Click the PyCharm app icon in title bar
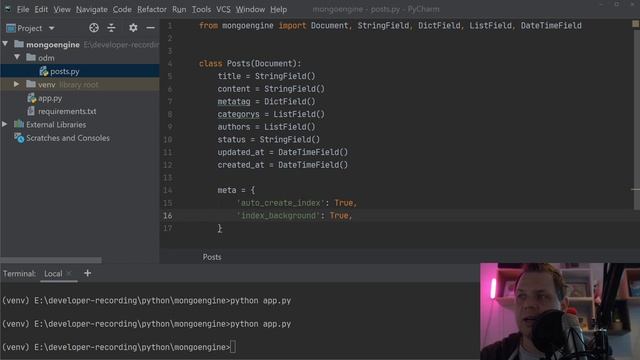 point(8,9)
